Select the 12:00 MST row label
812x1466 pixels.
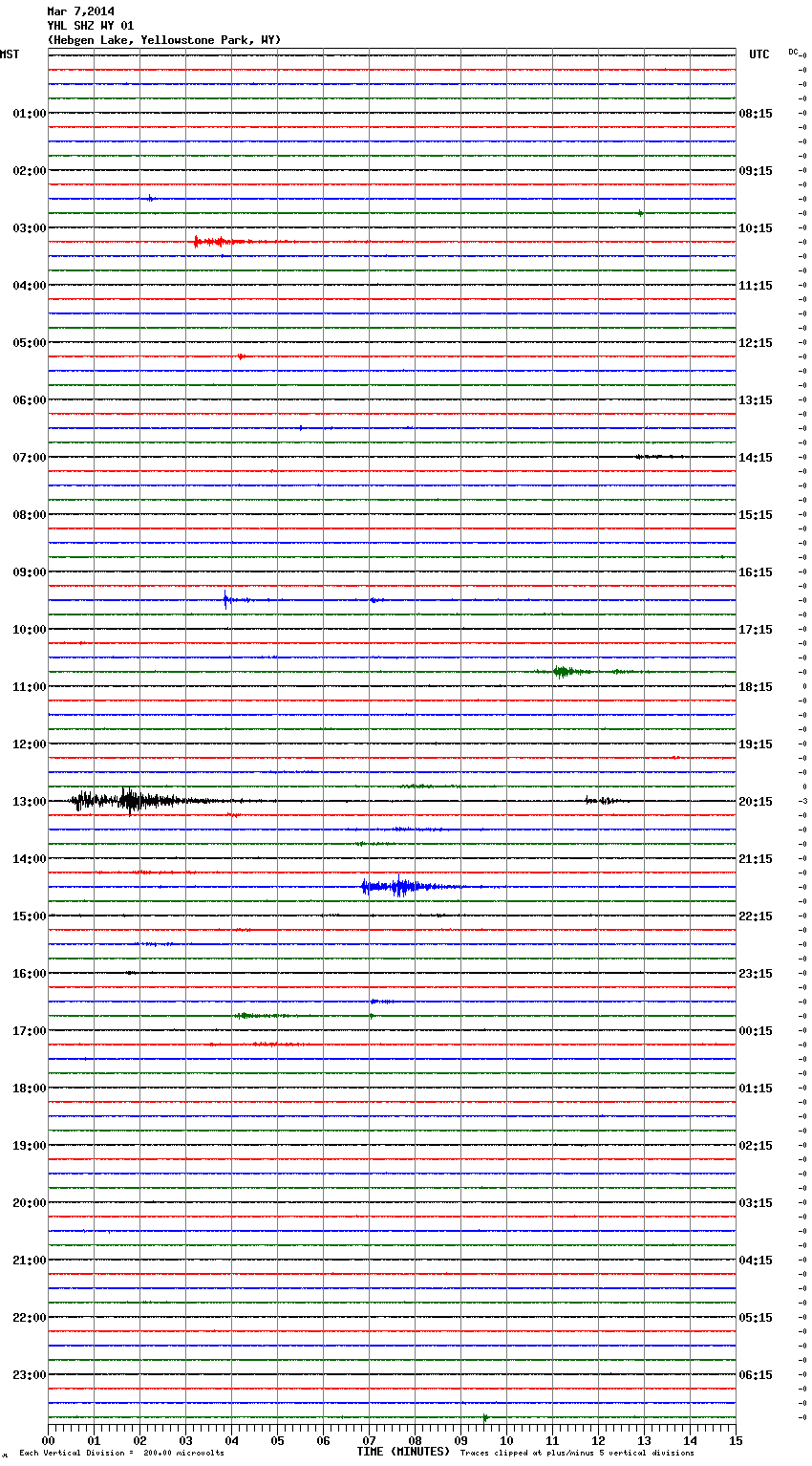click(30, 744)
